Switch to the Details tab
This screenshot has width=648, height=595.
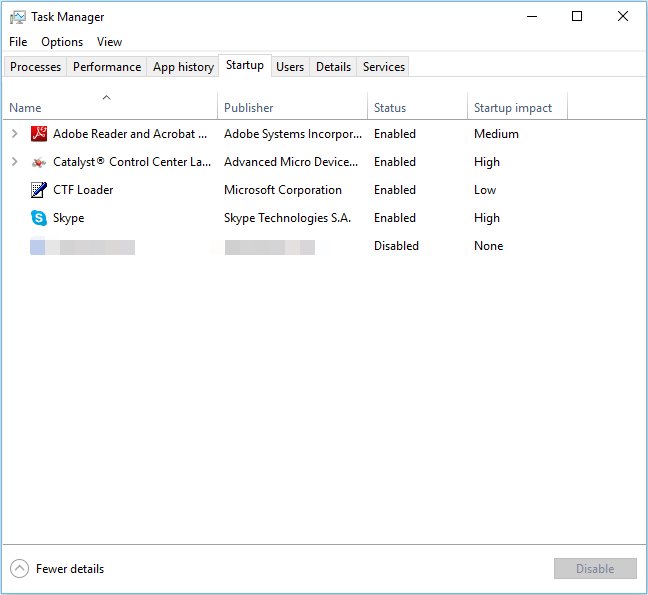click(333, 67)
